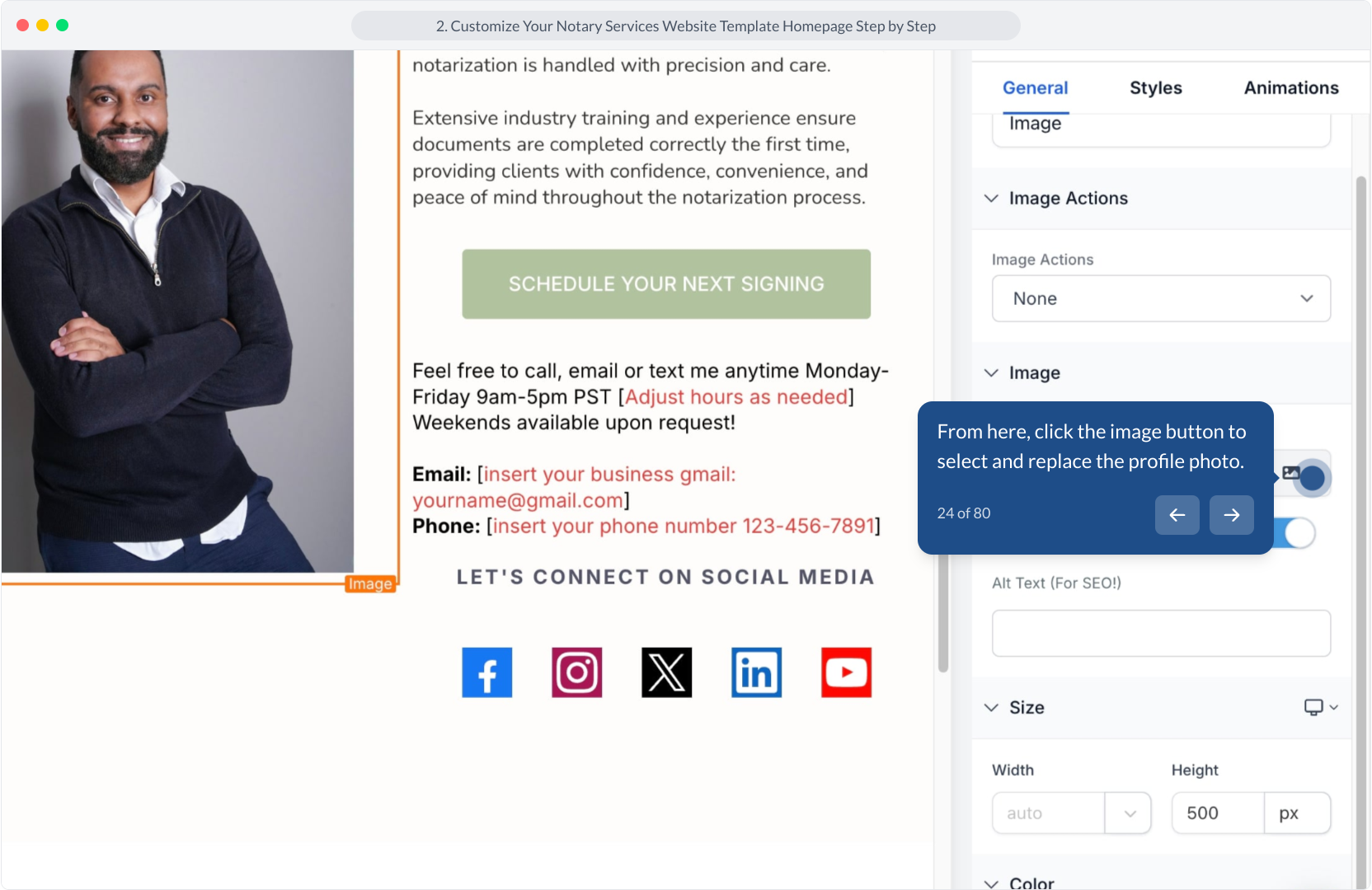Click the Email placeholder text line
The height and width of the screenshot is (890, 1372).
pos(574,487)
